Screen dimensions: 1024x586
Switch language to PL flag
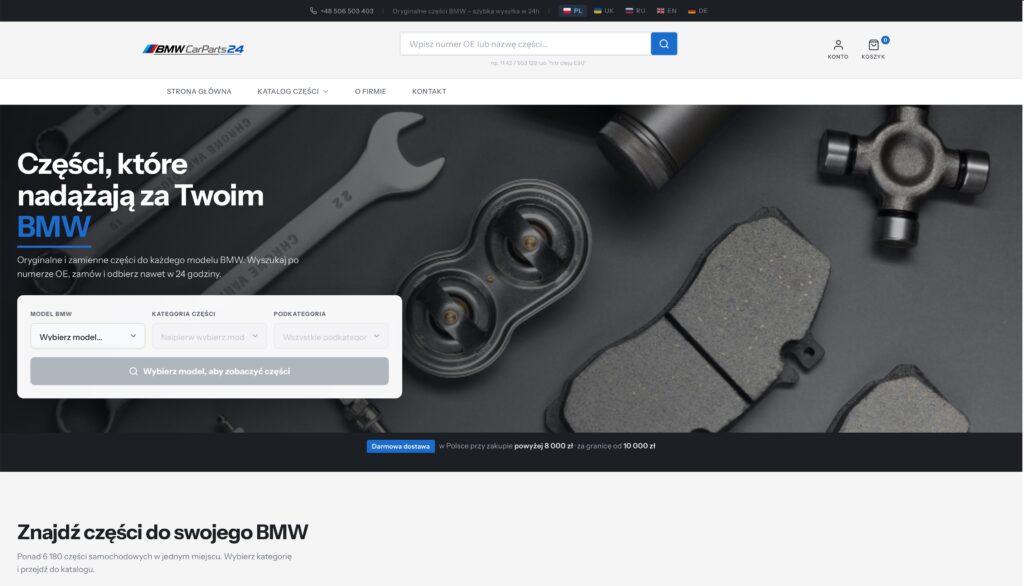pyautogui.click(x=572, y=10)
